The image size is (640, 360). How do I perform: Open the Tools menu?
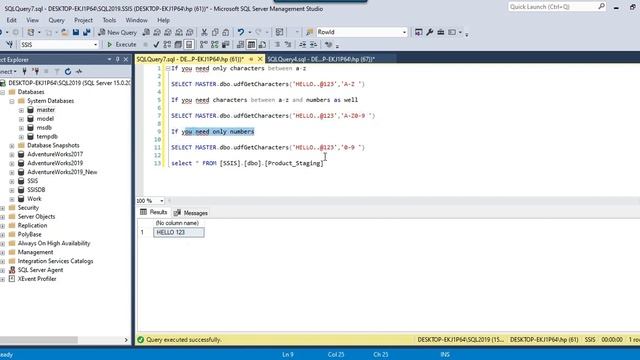pos(109,20)
